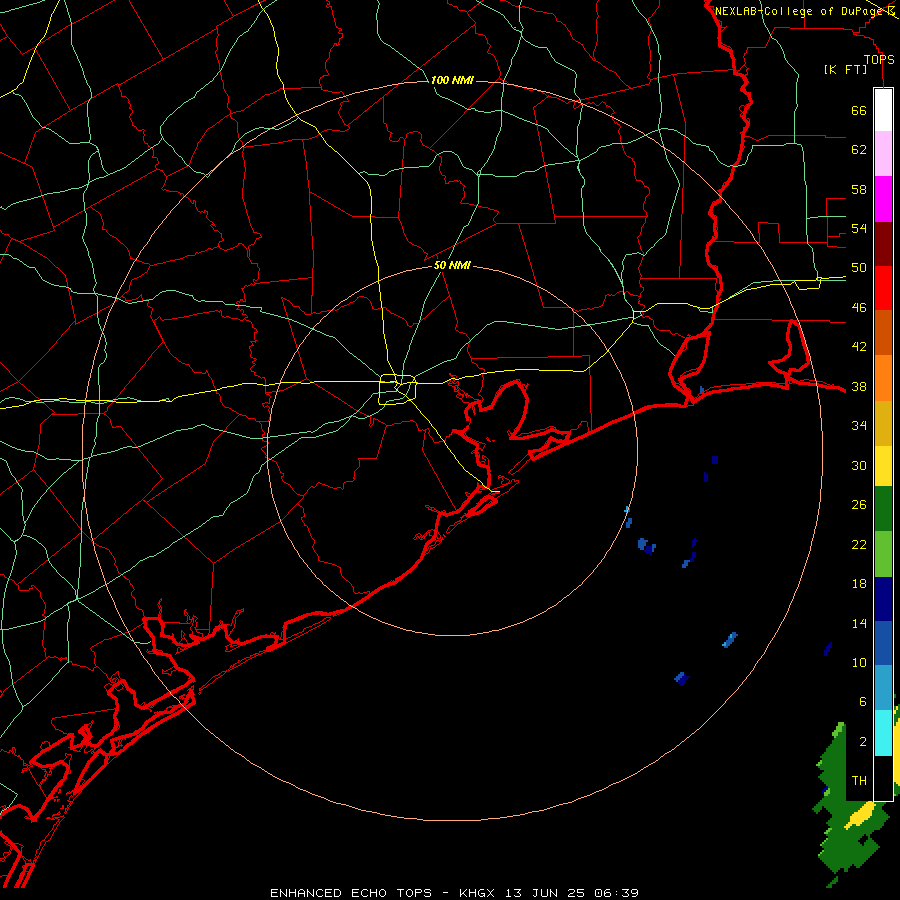
Task: Click the white swatch in the tops legend
Action: 883,110
